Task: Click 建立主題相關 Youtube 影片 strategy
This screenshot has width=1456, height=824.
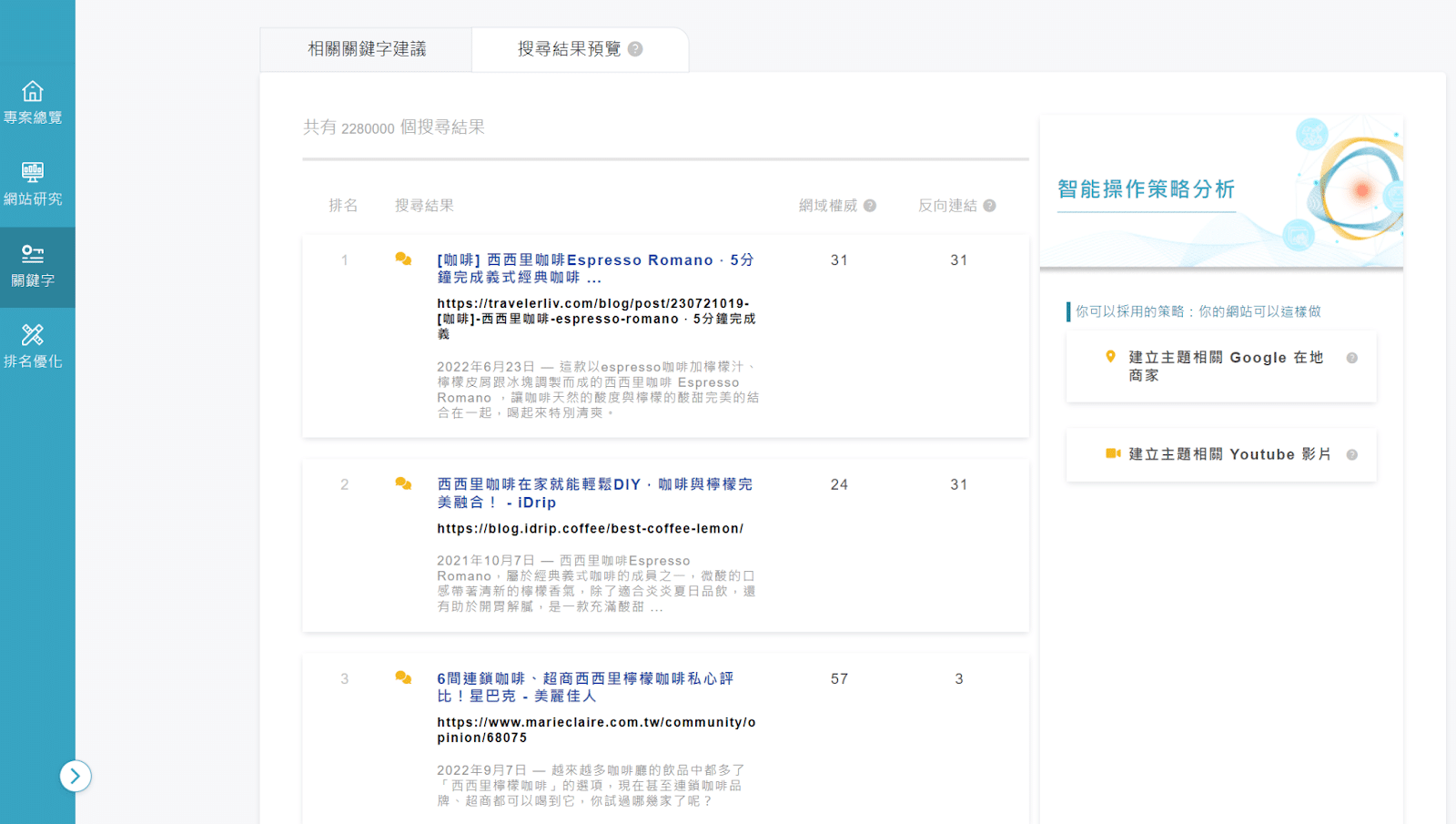Action: click(x=1228, y=454)
